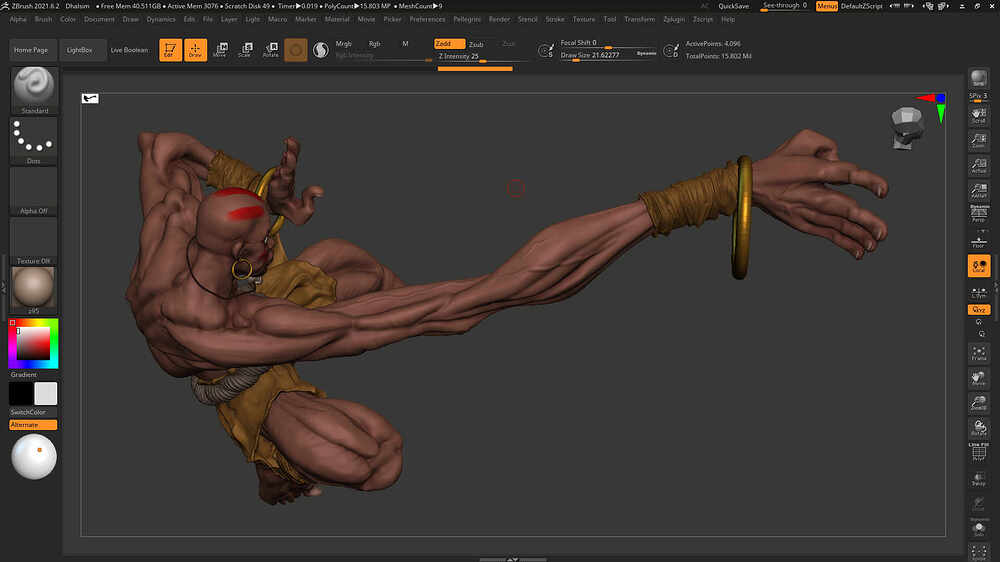Open the Zplugin menu

click(x=674, y=19)
